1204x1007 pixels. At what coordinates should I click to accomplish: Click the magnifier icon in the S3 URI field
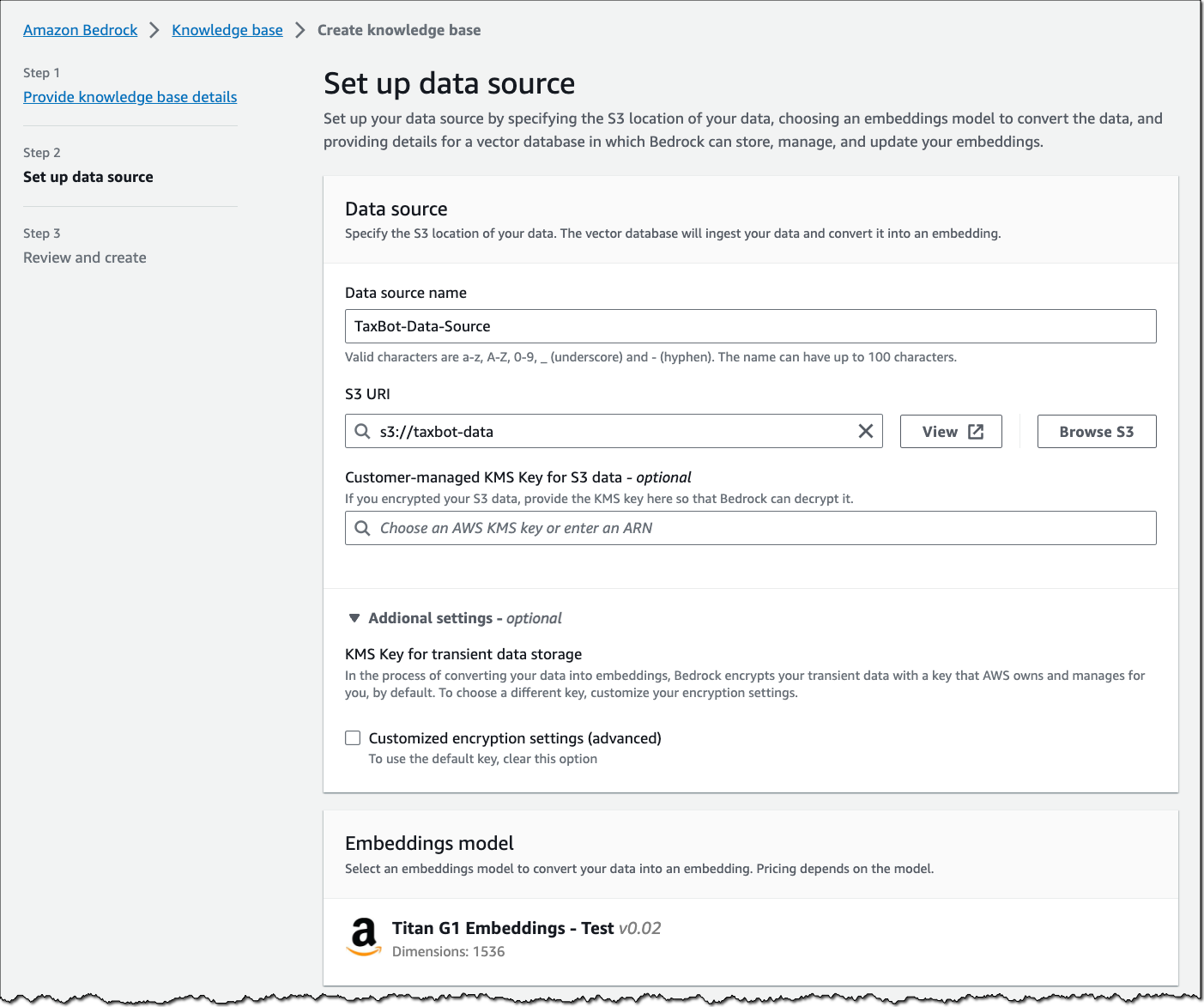362,431
